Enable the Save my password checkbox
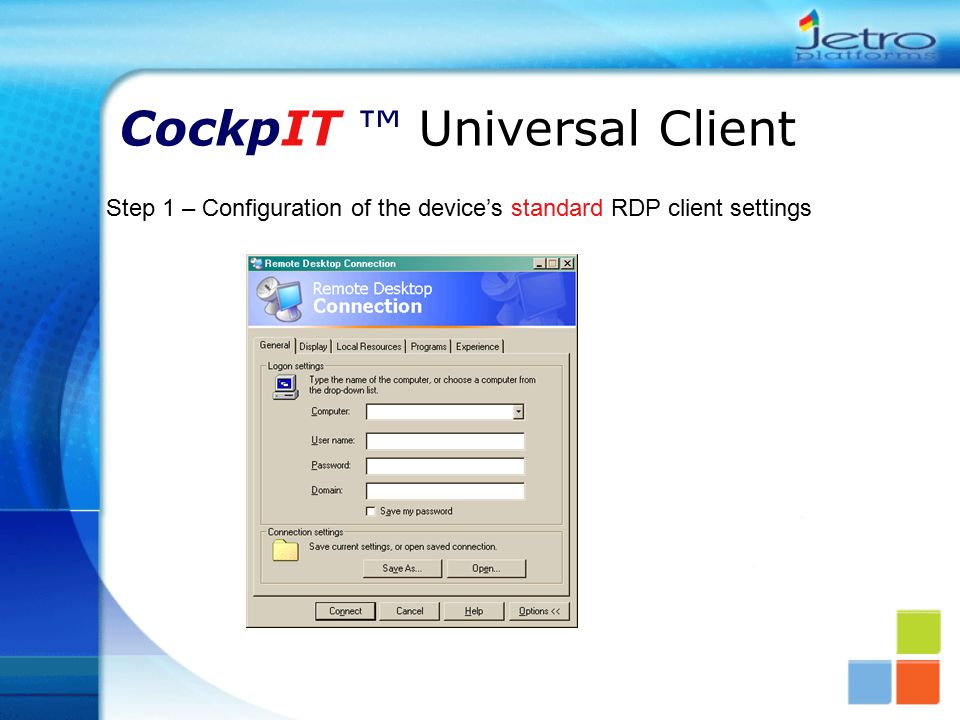The height and width of the screenshot is (720, 960). (x=370, y=511)
